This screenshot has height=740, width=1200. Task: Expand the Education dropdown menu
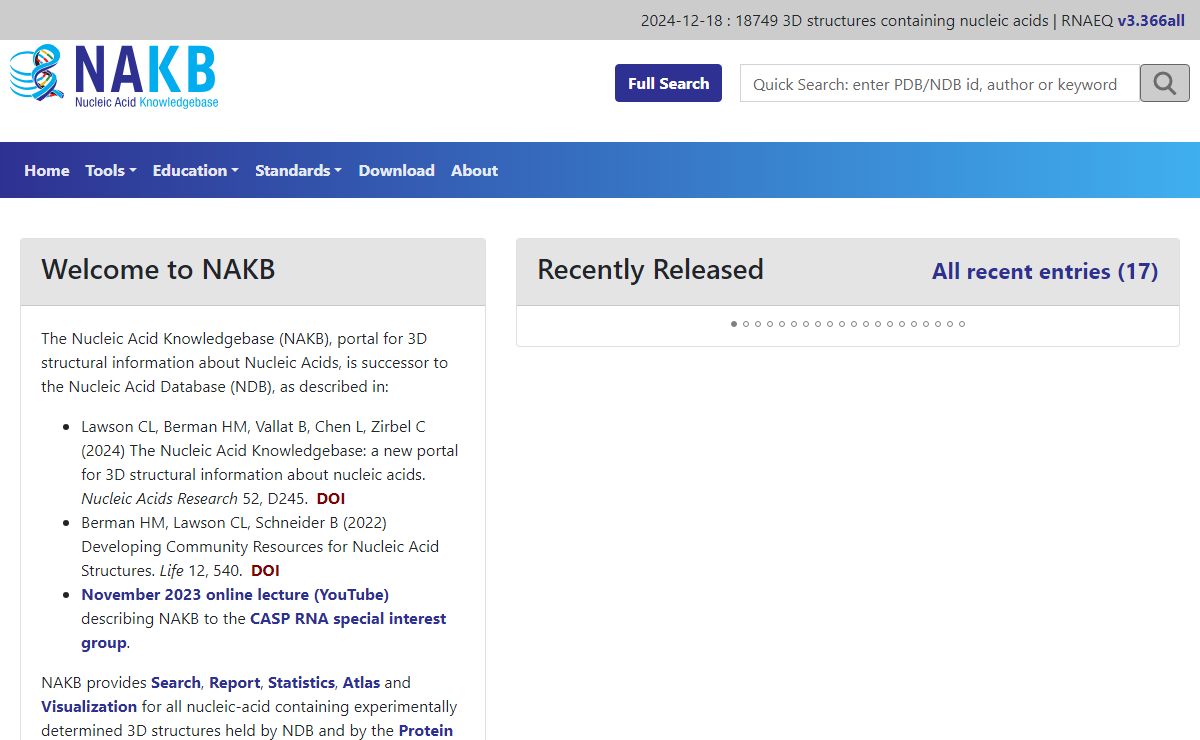[x=196, y=170]
